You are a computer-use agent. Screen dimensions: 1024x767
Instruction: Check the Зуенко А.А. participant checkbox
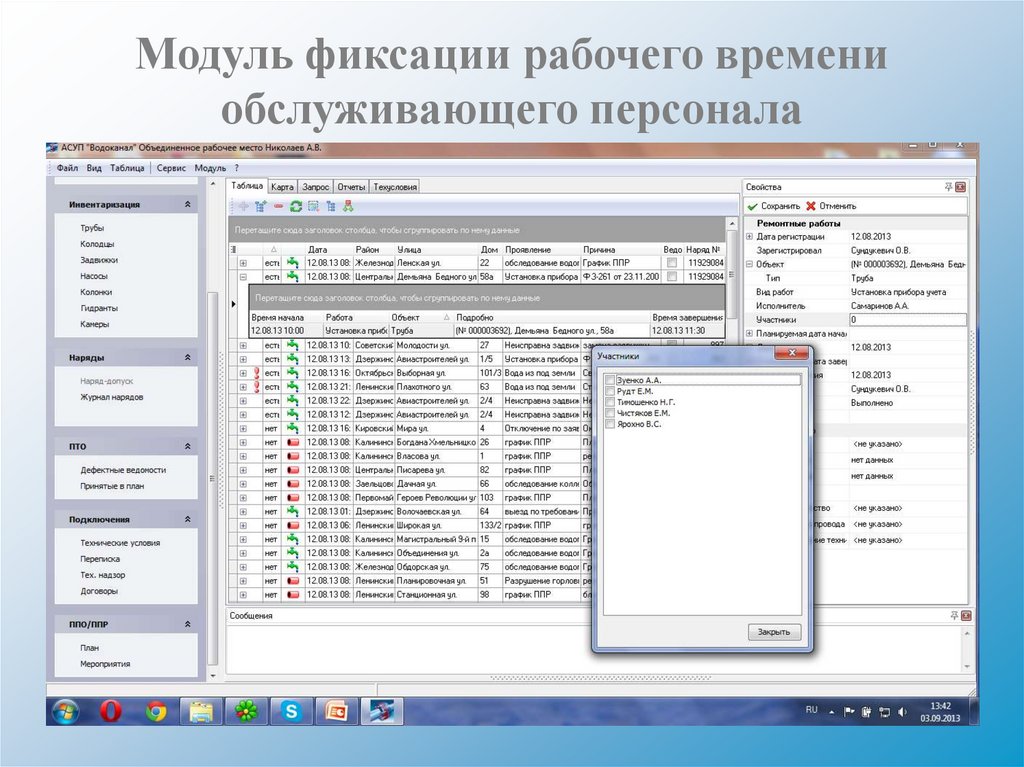[x=610, y=380]
